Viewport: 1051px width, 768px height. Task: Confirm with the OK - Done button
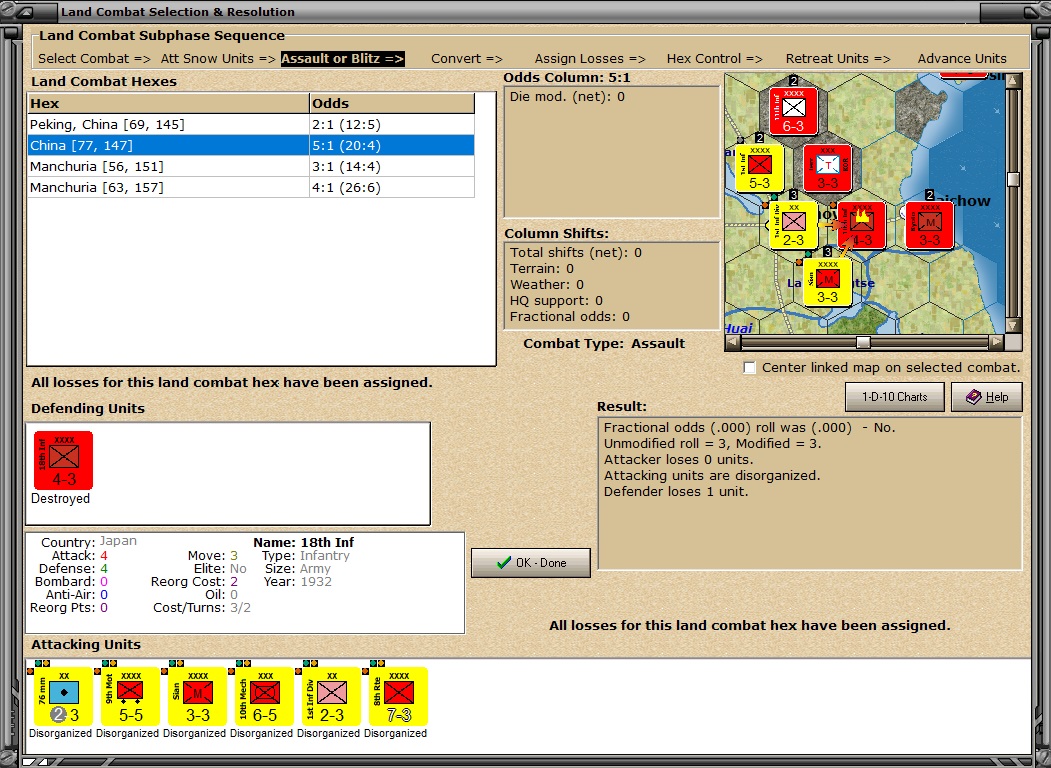(x=531, y=563)
